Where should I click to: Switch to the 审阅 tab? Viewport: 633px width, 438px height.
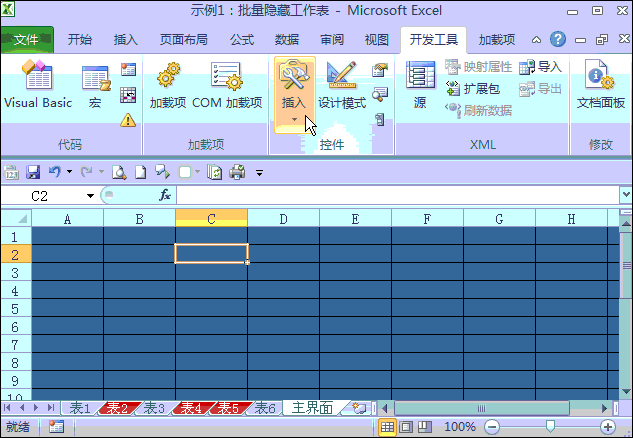click(x=332, y=40)
